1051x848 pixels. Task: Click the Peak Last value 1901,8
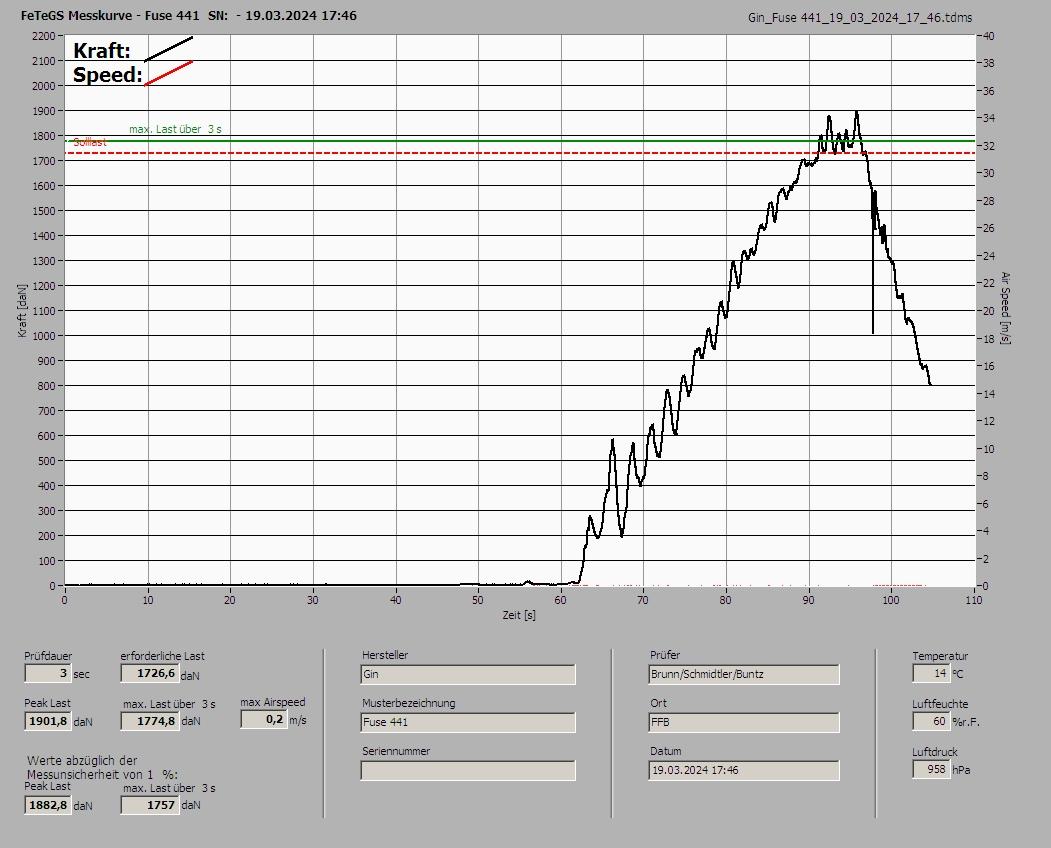click(48, 721)
